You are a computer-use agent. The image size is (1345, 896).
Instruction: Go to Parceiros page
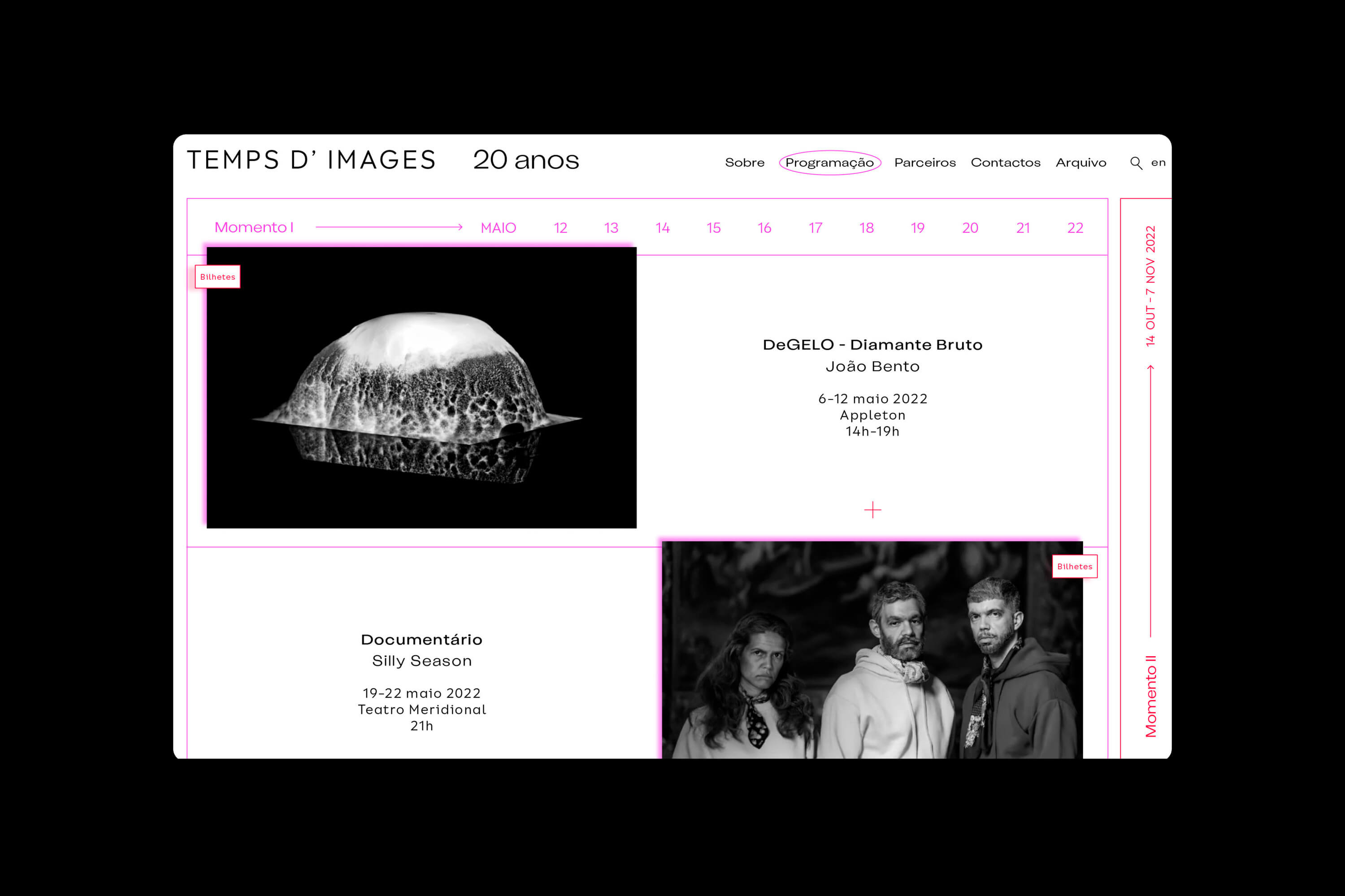924,163
